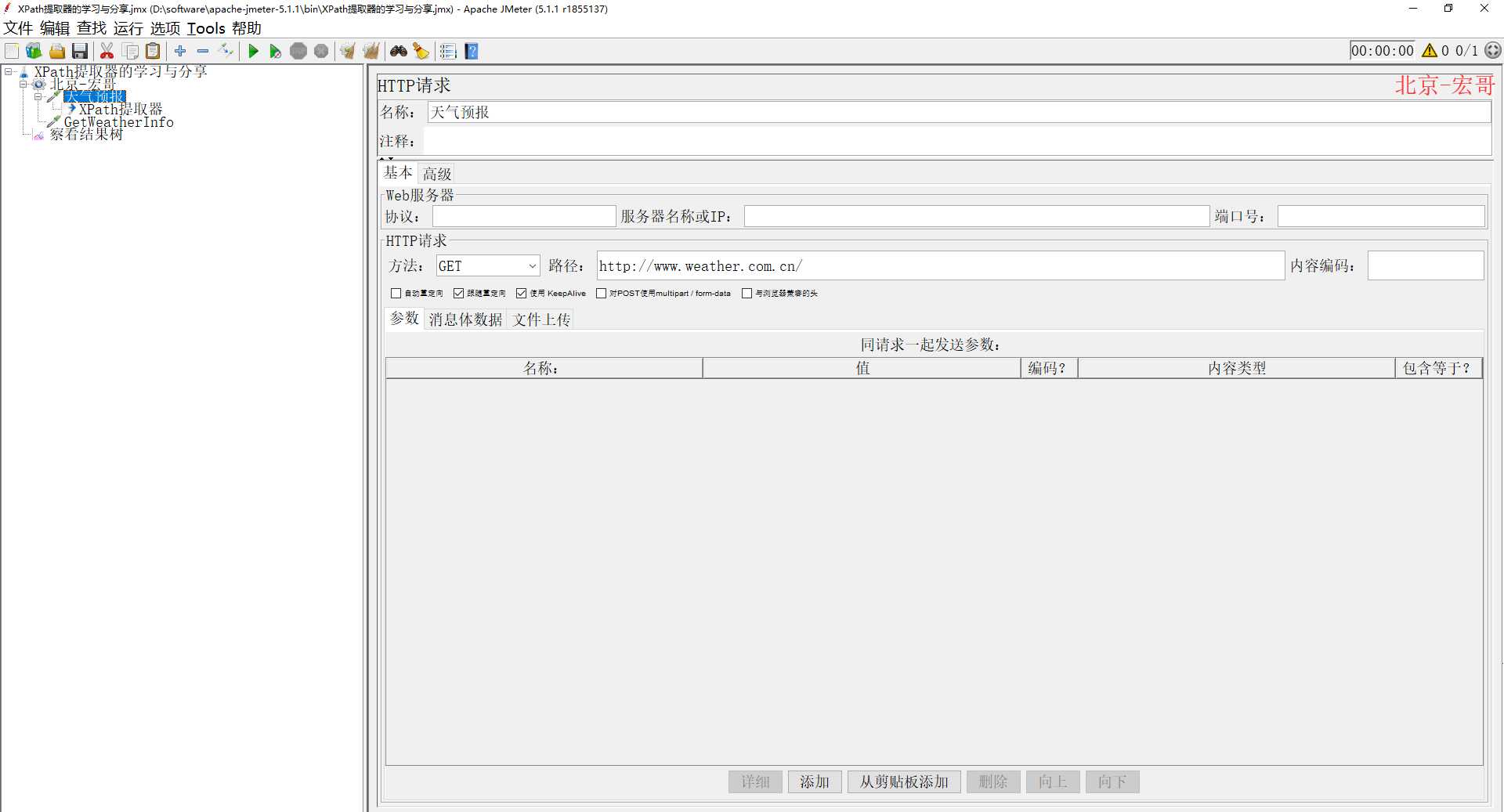1504x812 pixels.
Task: Toggle the 使用 KeepAlive checkbox
Action: point(521,293)
